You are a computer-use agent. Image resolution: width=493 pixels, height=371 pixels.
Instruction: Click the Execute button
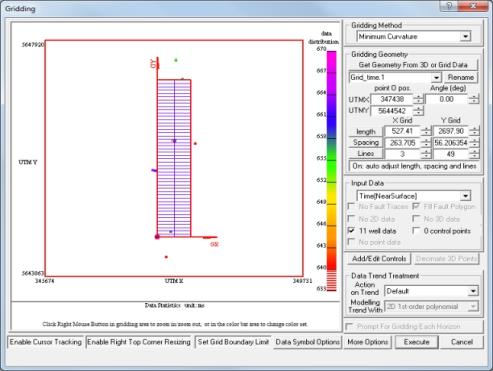pyautogui.click(x=416, y=342)
